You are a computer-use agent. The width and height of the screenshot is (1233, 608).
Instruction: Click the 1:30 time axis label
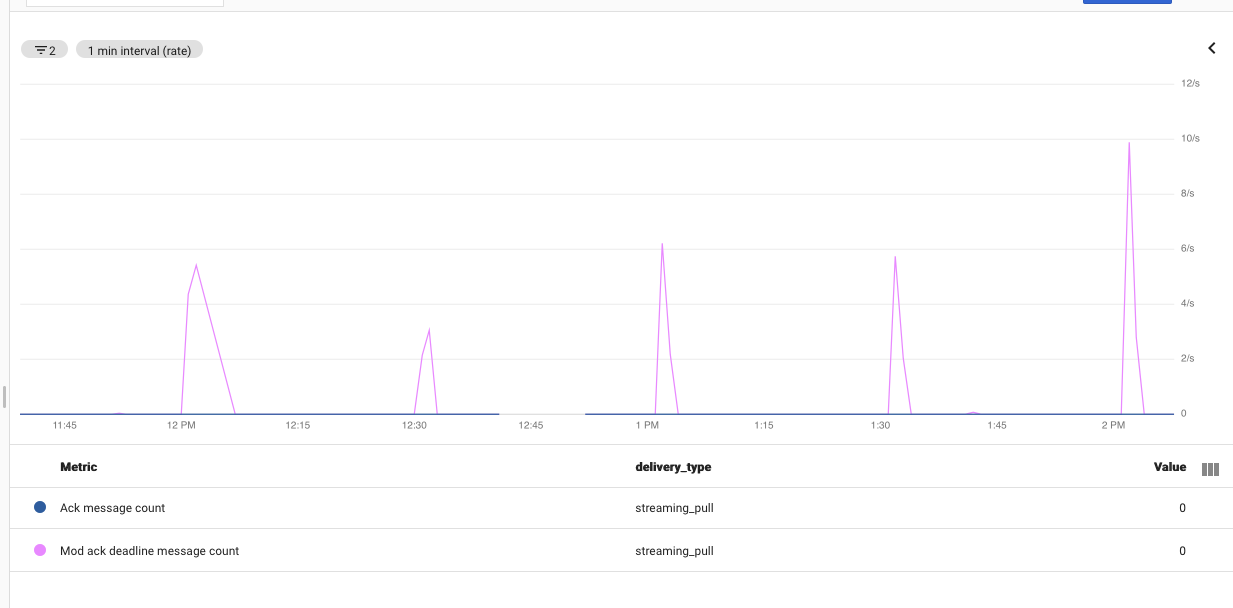click(x=880, y=425)
